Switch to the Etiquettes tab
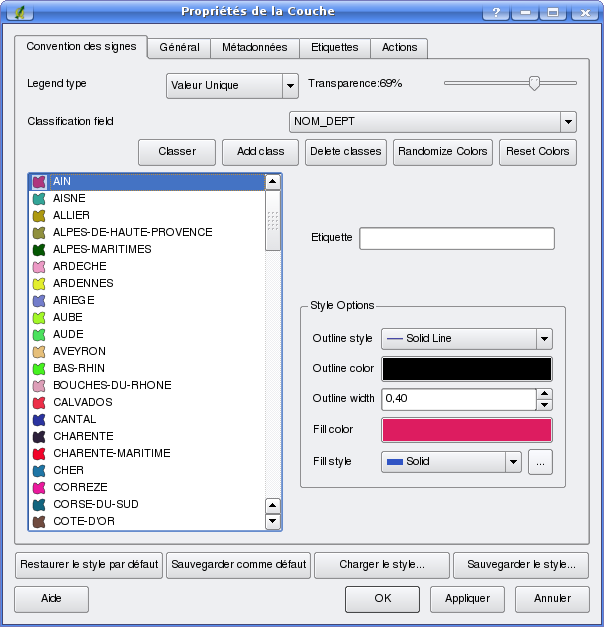 point(334,48)
